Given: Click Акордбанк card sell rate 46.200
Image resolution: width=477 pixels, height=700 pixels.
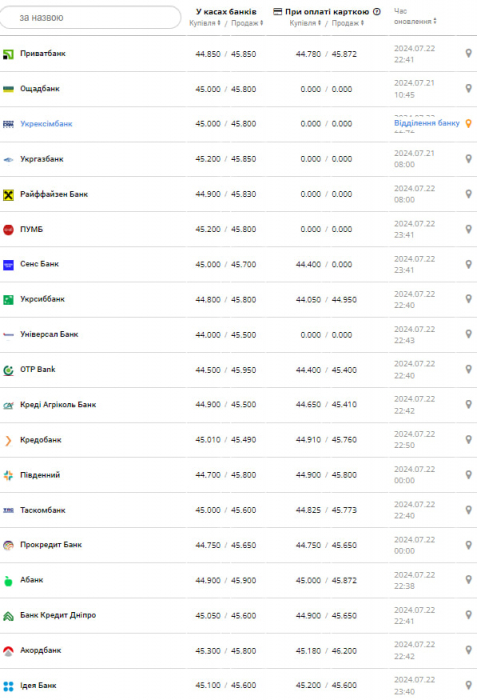Looking at the screenshot, I should tap(344, 651).
